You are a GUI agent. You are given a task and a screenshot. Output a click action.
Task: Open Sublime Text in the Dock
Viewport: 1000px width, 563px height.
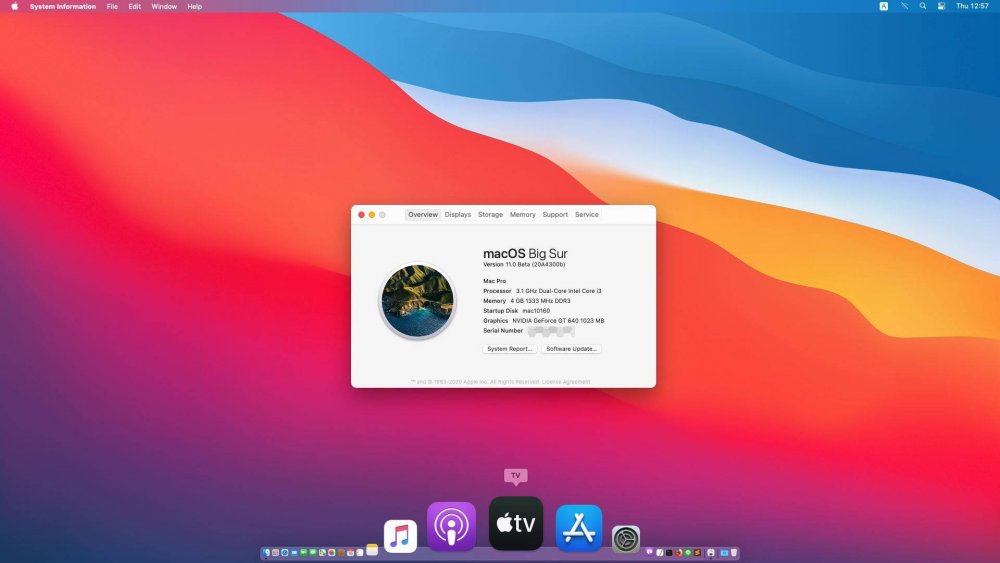698,552
